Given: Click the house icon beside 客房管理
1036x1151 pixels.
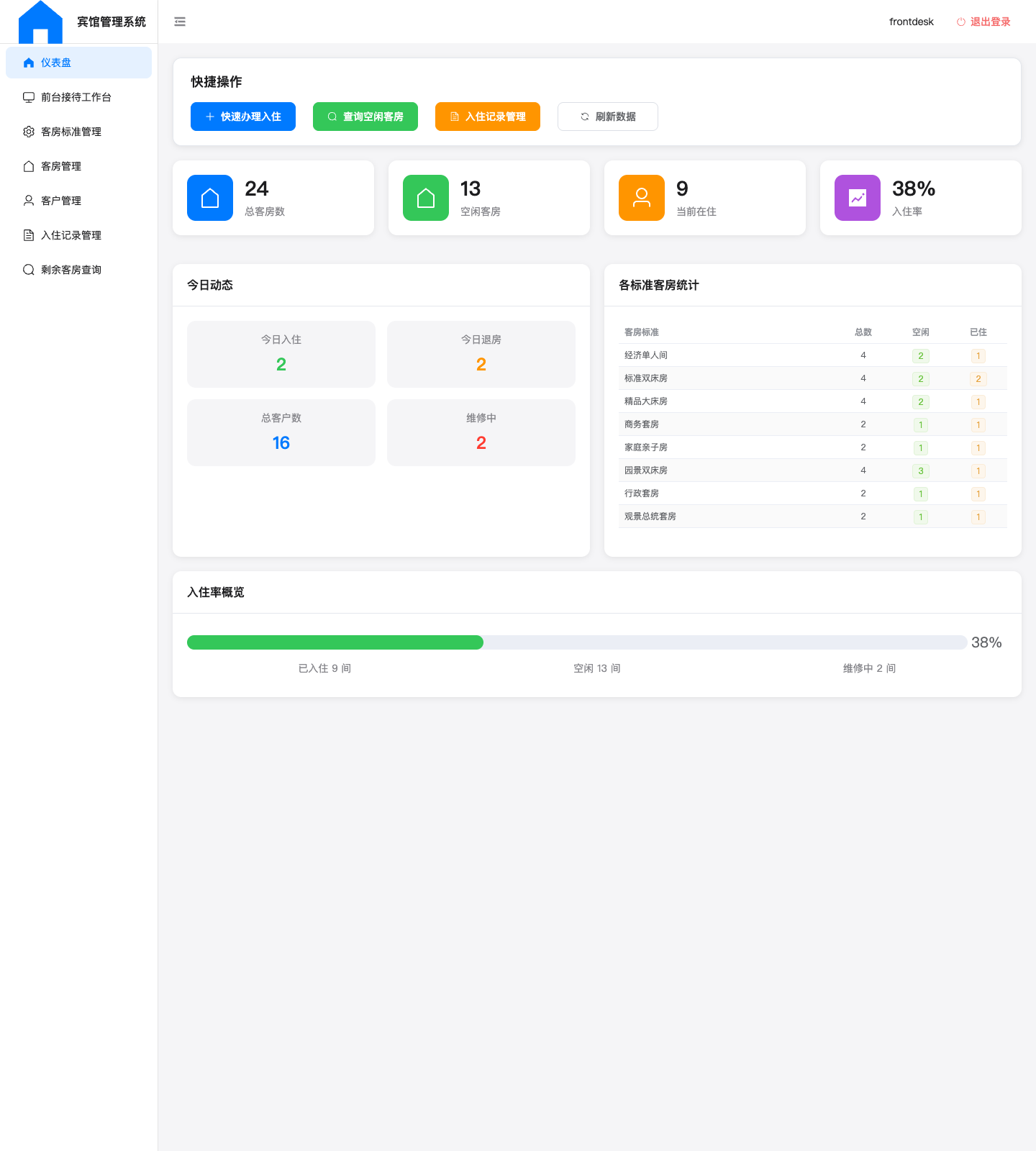Looking at the screenshot, I should pos(29,166).
